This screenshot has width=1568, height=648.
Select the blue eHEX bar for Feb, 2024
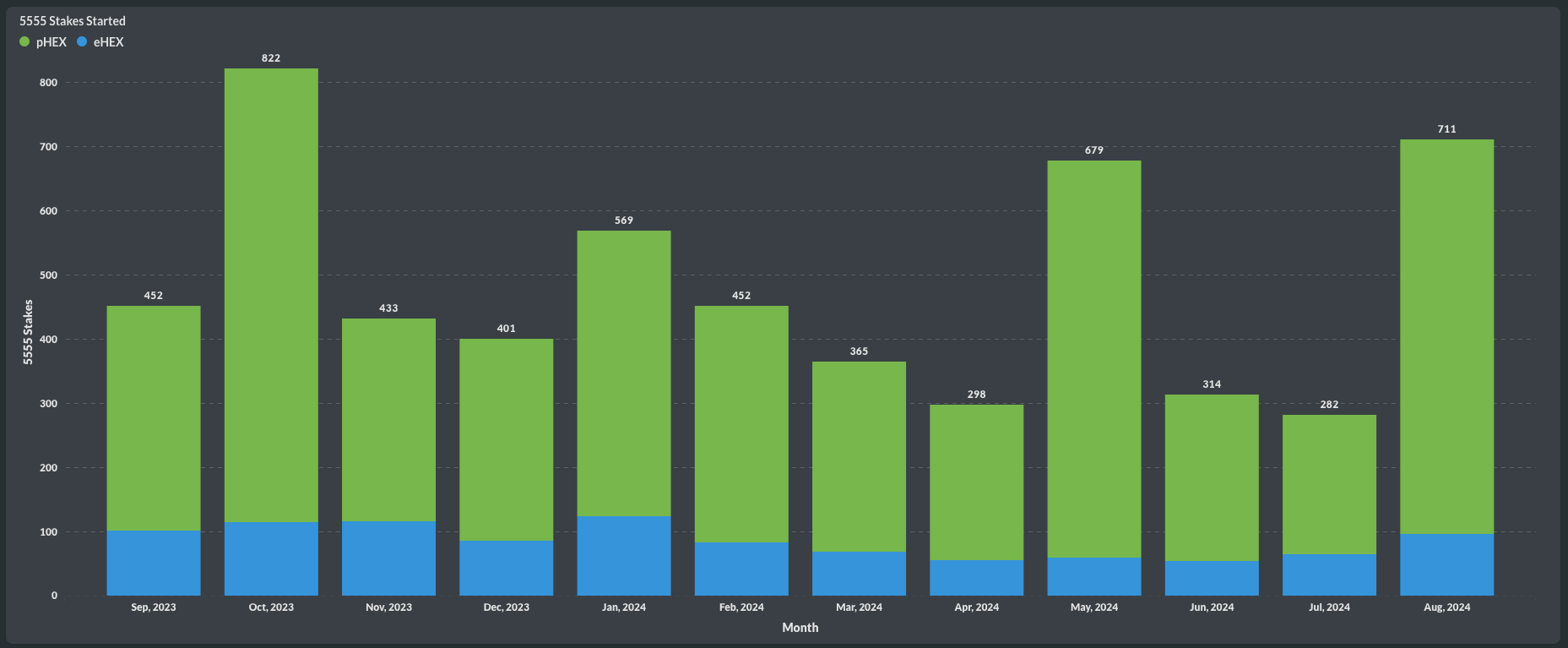click(741, 569)
